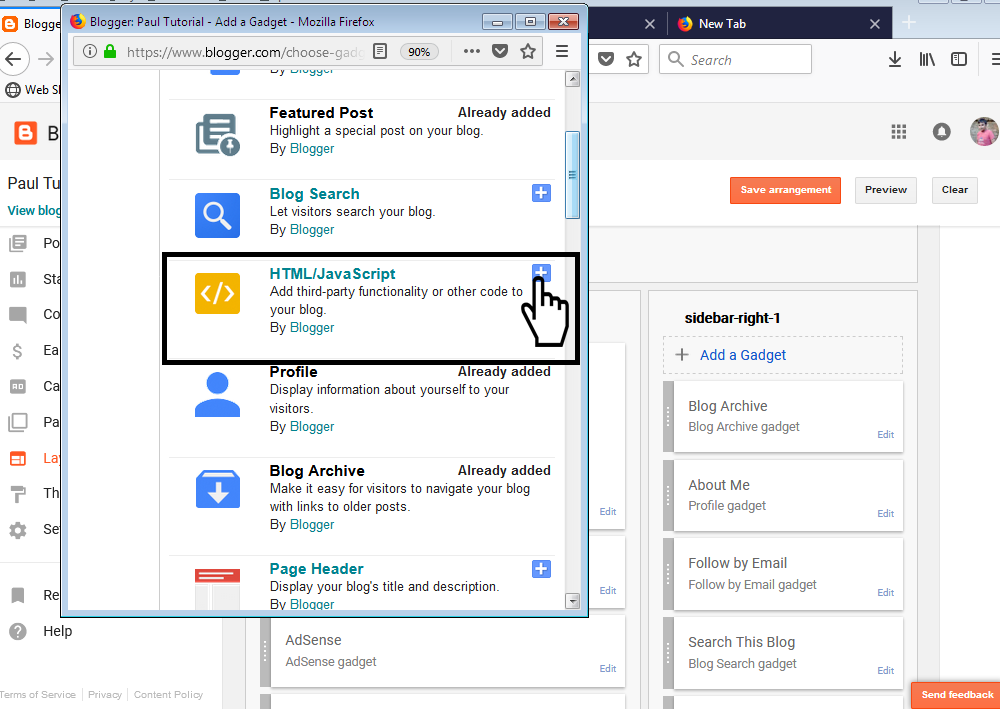Open Library in main Firefox toolbar
Viewport: 1000px width, 709px height.
(x=927, y=59)
